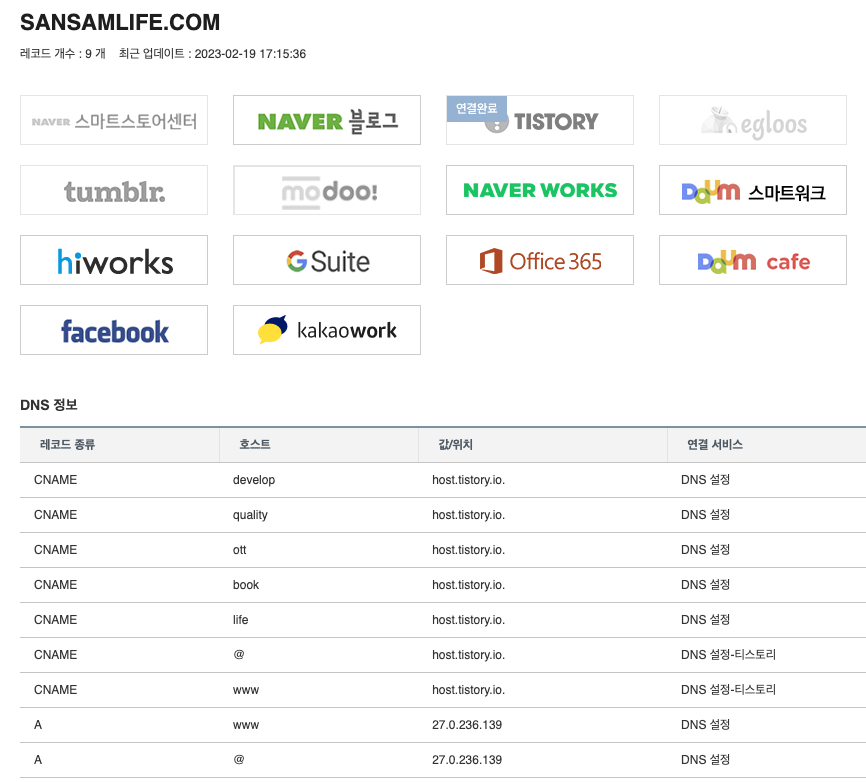Click DNS 설정 in the ott row

click(x=705, y=550)
